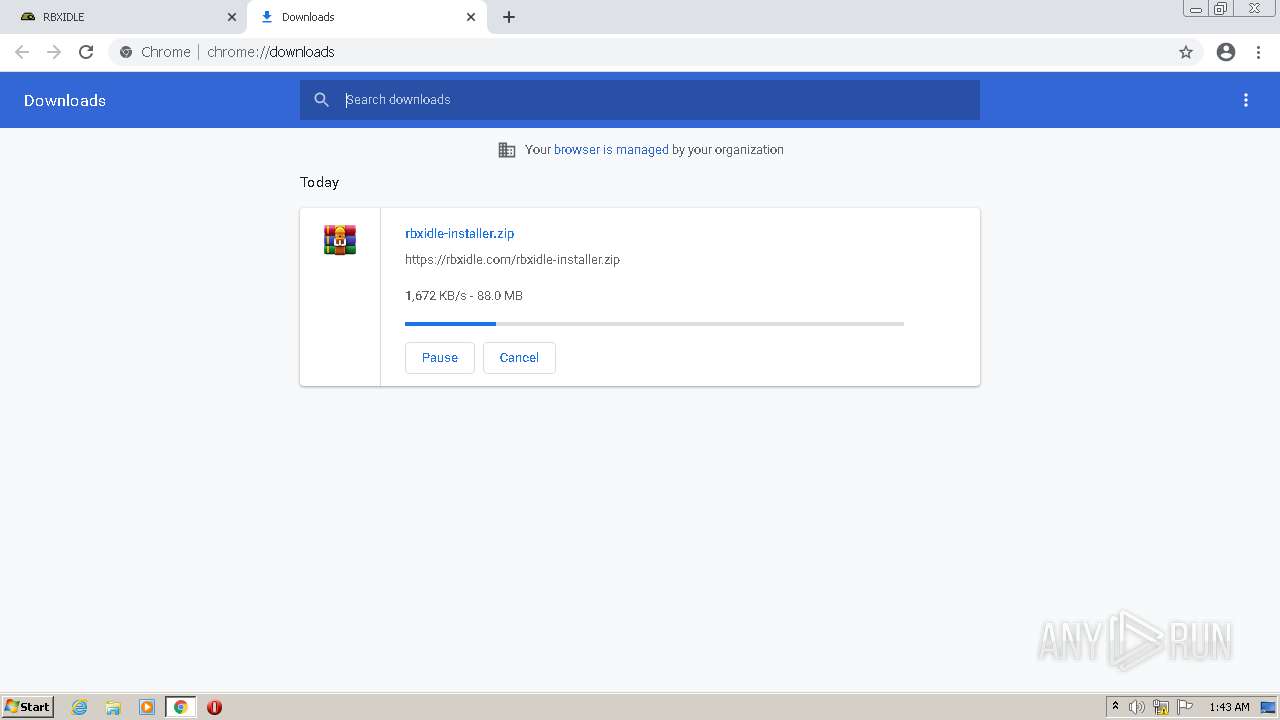Click the managed organization building icon

click(507, 150)
